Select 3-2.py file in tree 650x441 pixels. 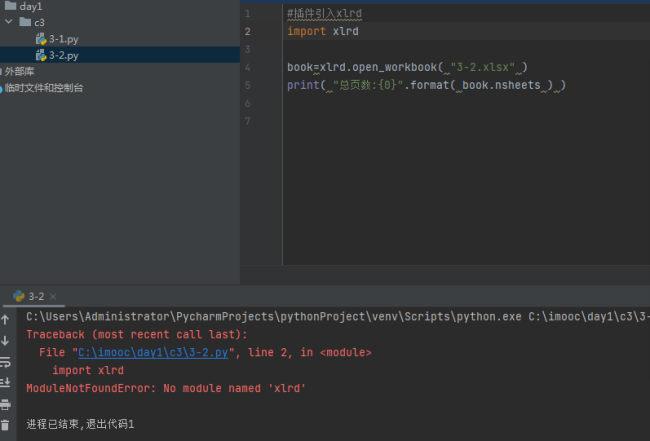click(x=63, y=55)
